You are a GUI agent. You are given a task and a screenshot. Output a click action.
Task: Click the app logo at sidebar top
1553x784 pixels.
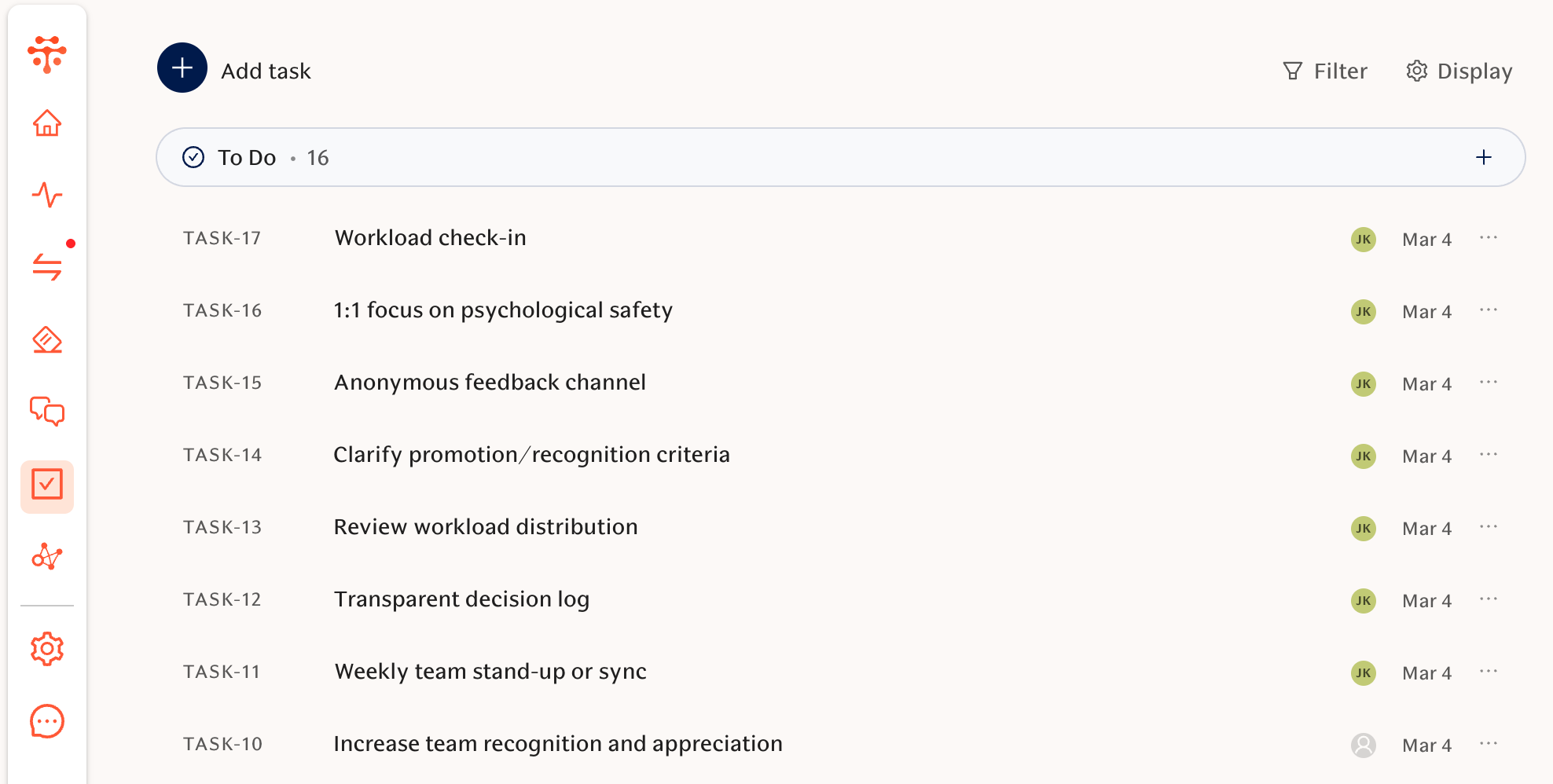47,54
